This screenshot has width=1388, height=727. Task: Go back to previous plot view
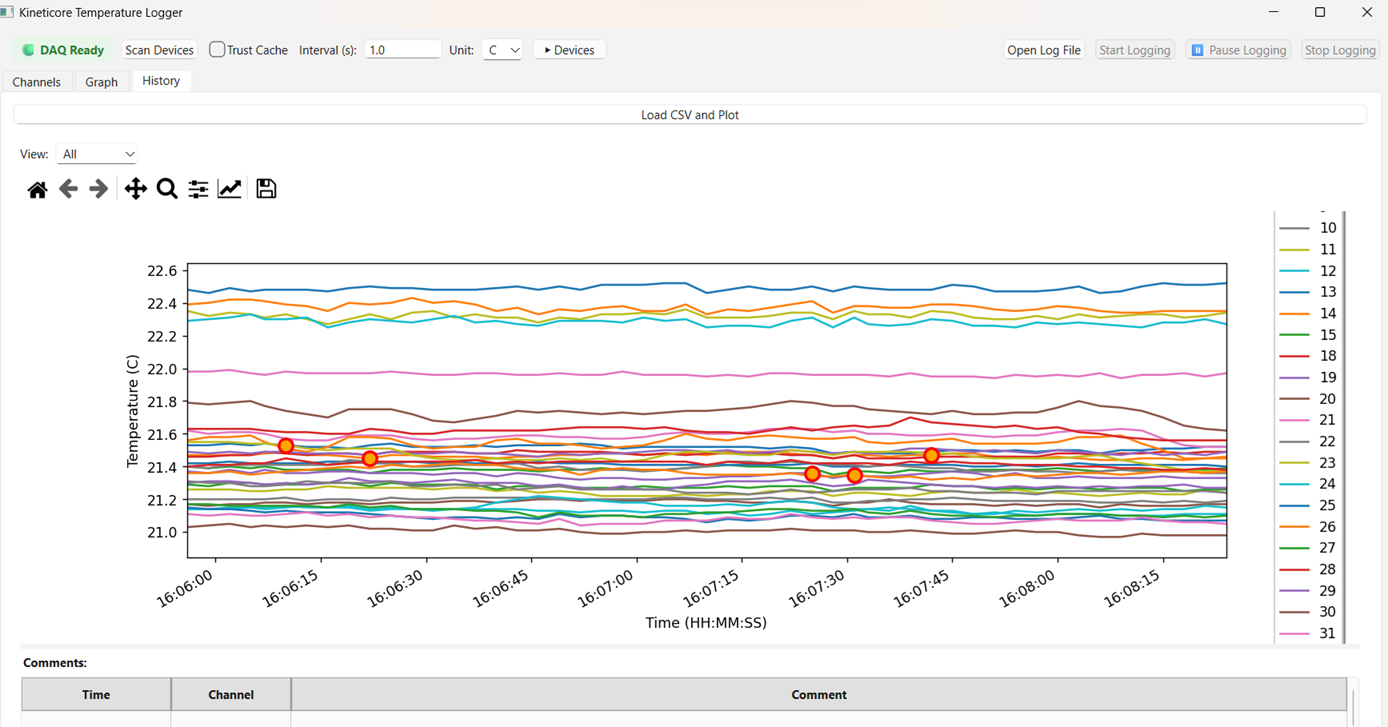click(x=67, y=188)
